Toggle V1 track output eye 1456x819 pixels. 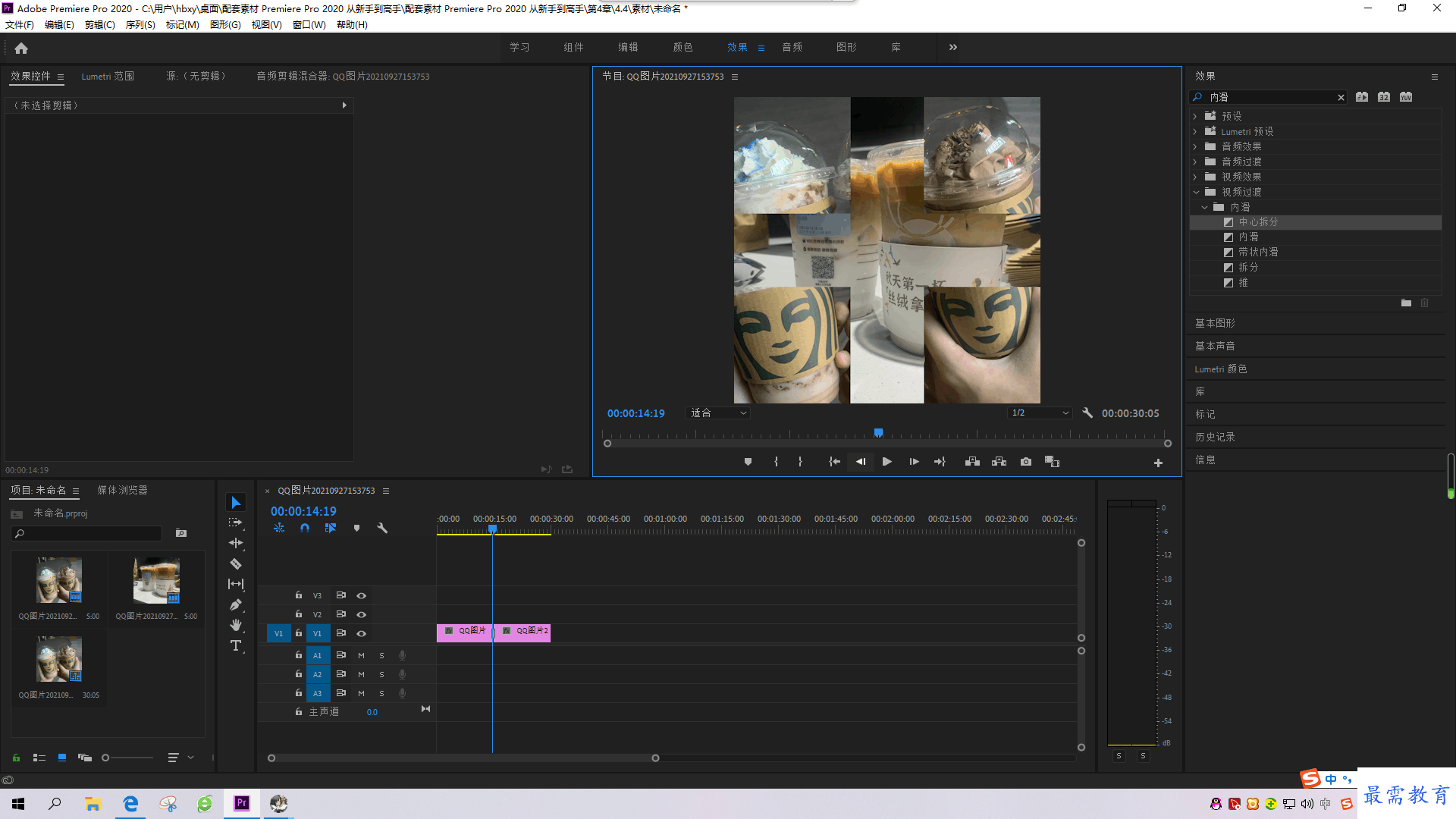click(x=362, y=633)
